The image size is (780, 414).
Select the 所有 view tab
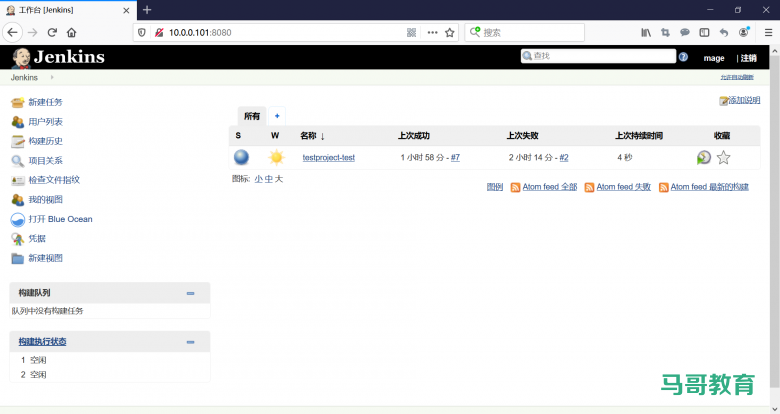[252, 116]
